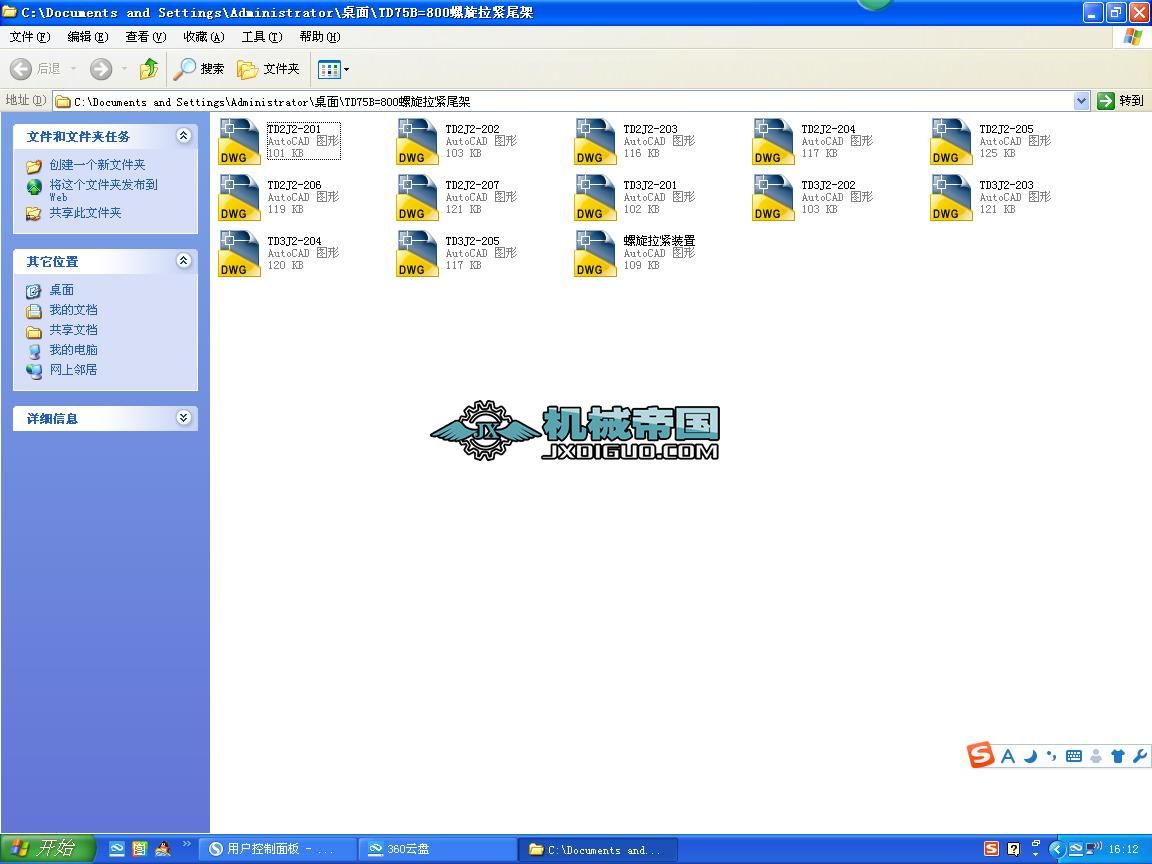Click the Sogou S tray icon
The width and height of the screenshot is (1152, 864).
(991, 849)
